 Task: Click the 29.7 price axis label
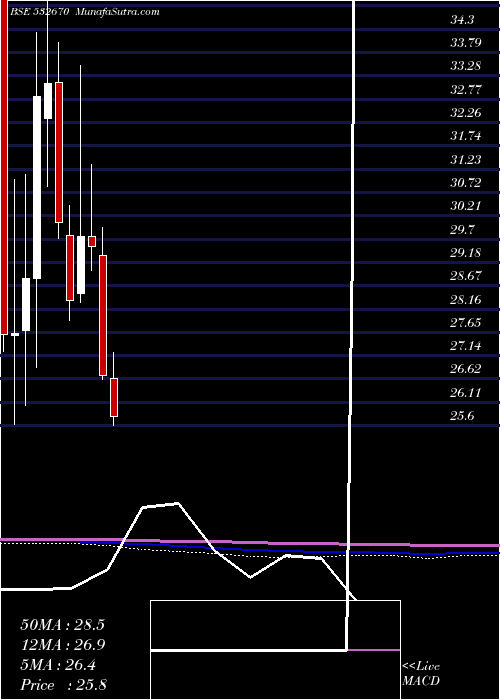pos(462,229)
